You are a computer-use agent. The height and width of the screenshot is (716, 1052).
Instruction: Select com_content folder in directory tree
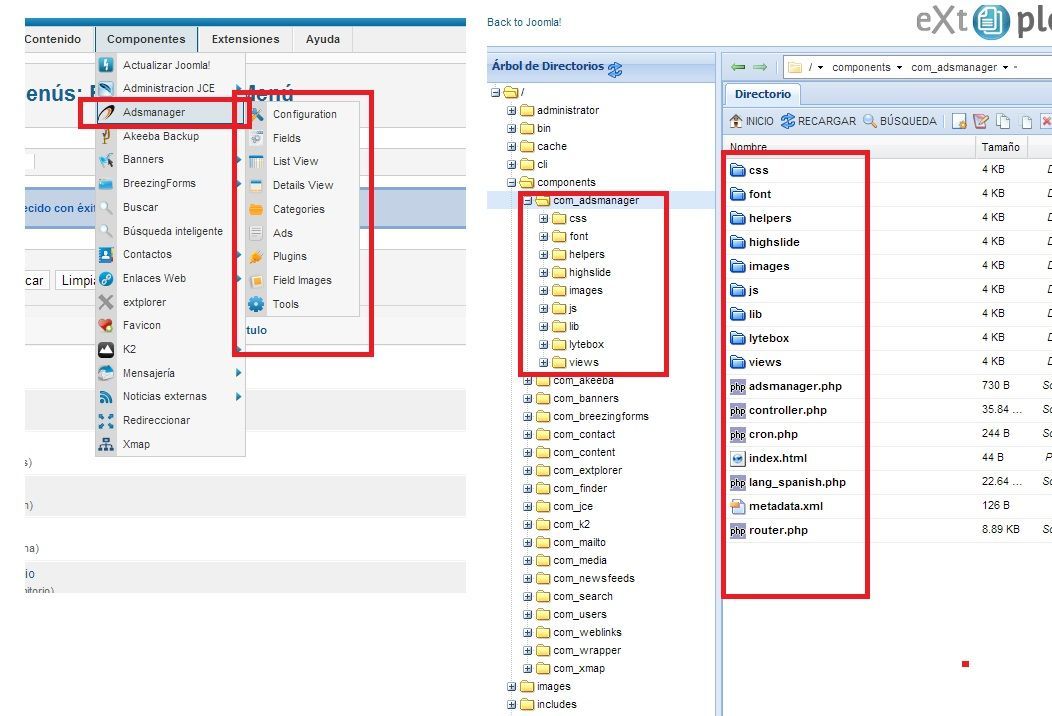tap(584, 453)
